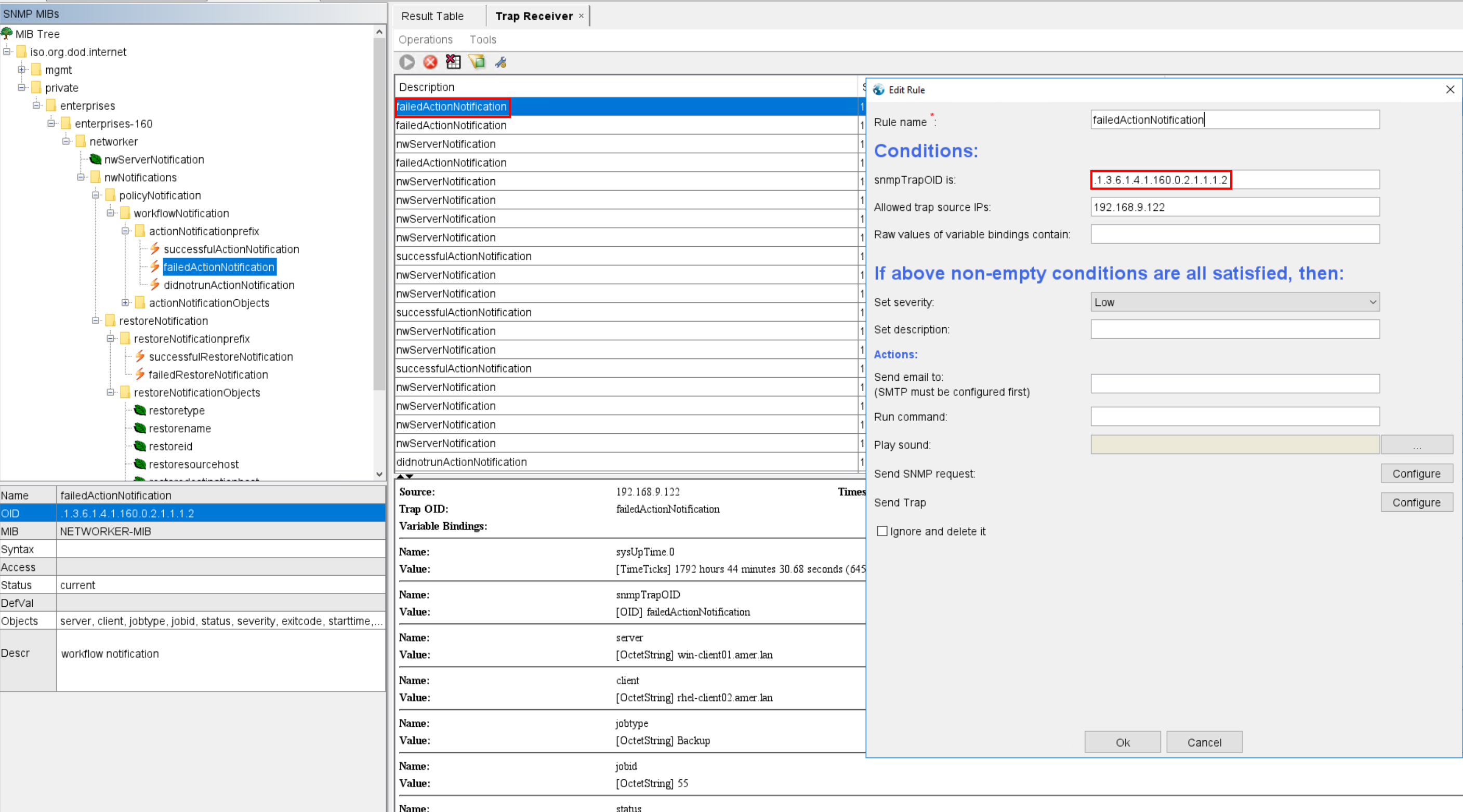This screenshot has width=1463, height=812.
Task: Collapse the restoreNotification tree node
Action: [96, 321]
